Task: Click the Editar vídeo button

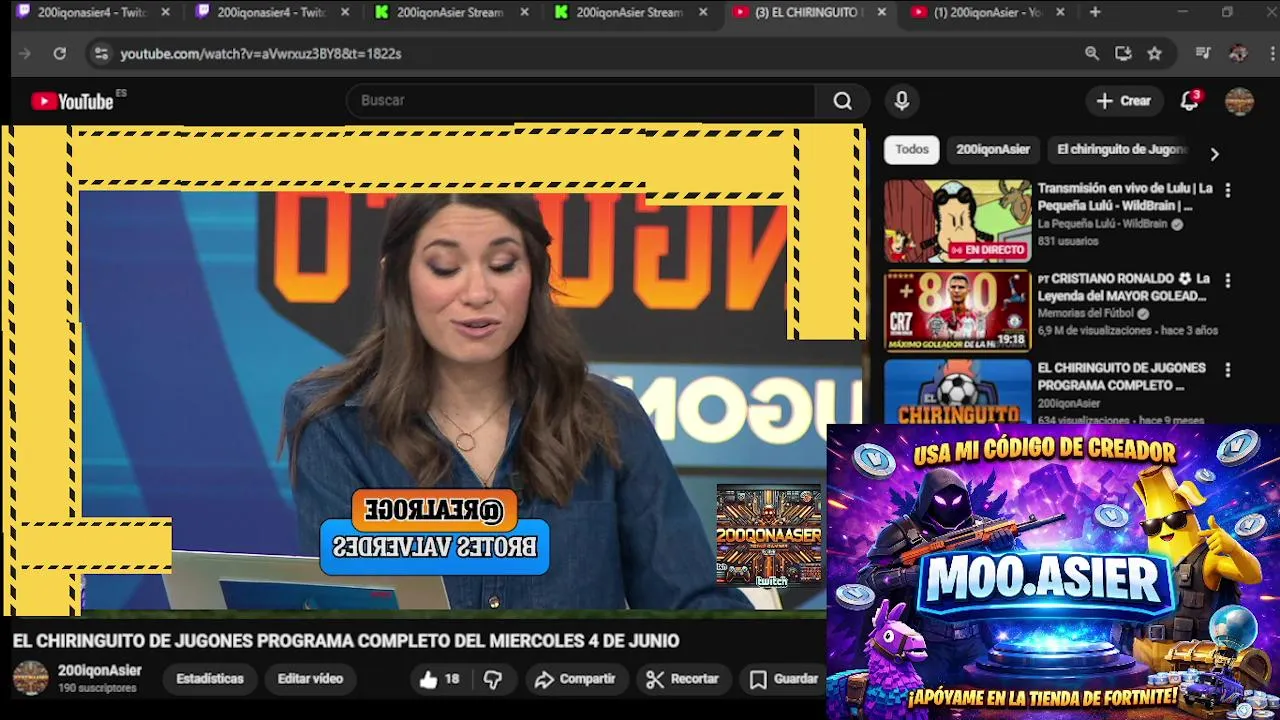Action: tap(310, 678)
